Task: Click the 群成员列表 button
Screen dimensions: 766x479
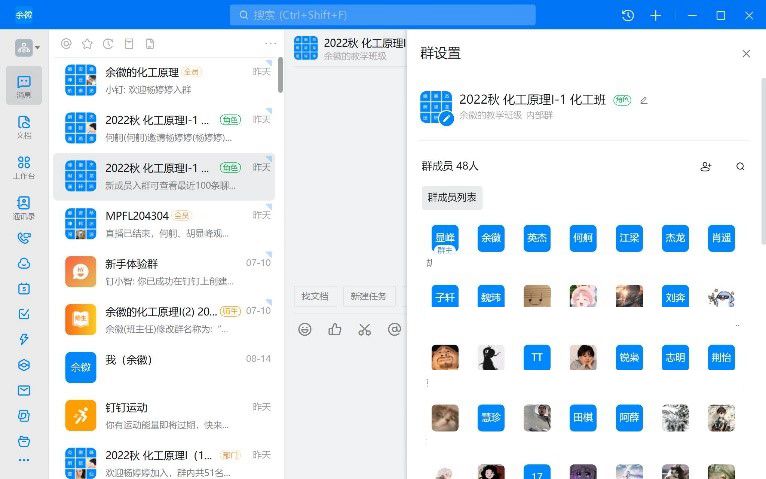Action: (x=452, y=197)
